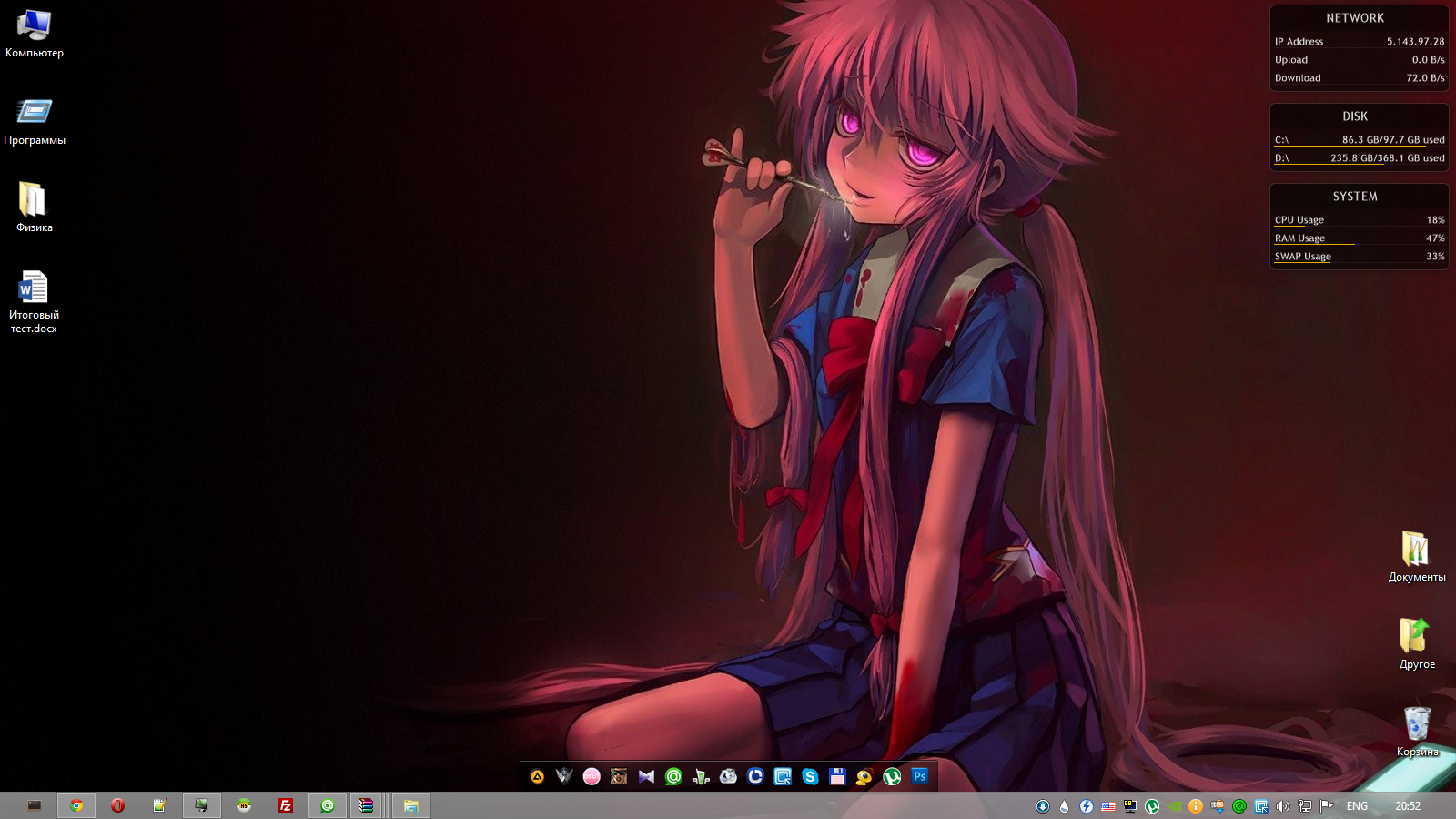Switch the ENG input language indicator
The width and height of the screenshot is (1456, 819).
point(1357,805)
